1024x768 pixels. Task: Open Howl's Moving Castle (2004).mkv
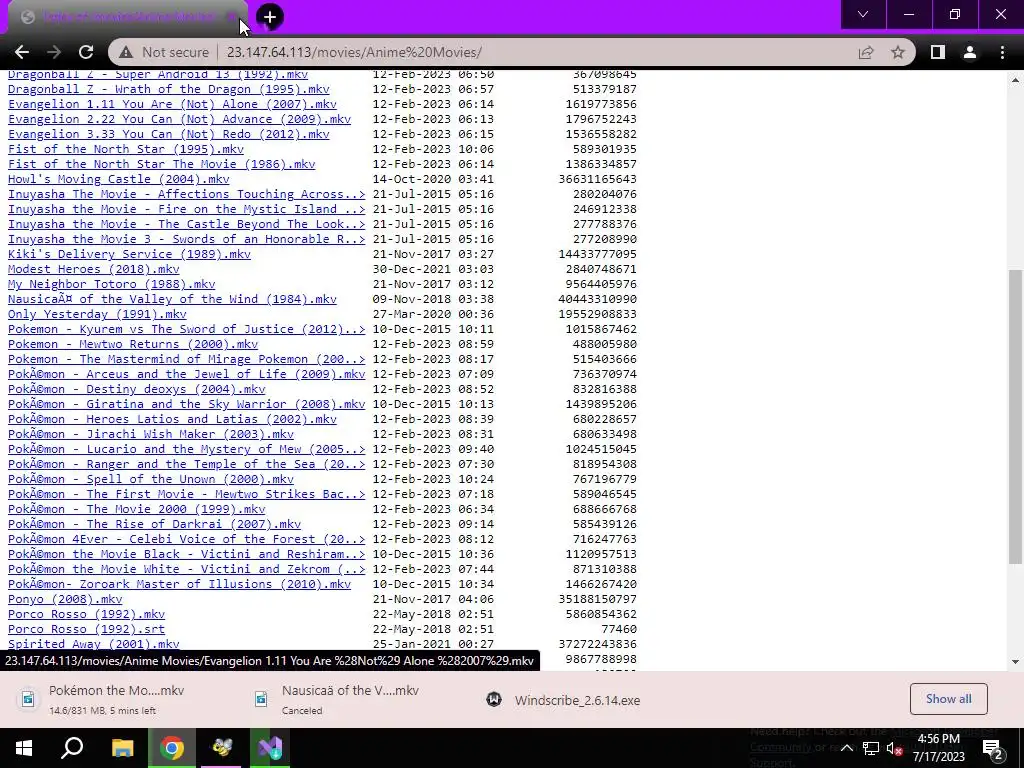(119, 180)
